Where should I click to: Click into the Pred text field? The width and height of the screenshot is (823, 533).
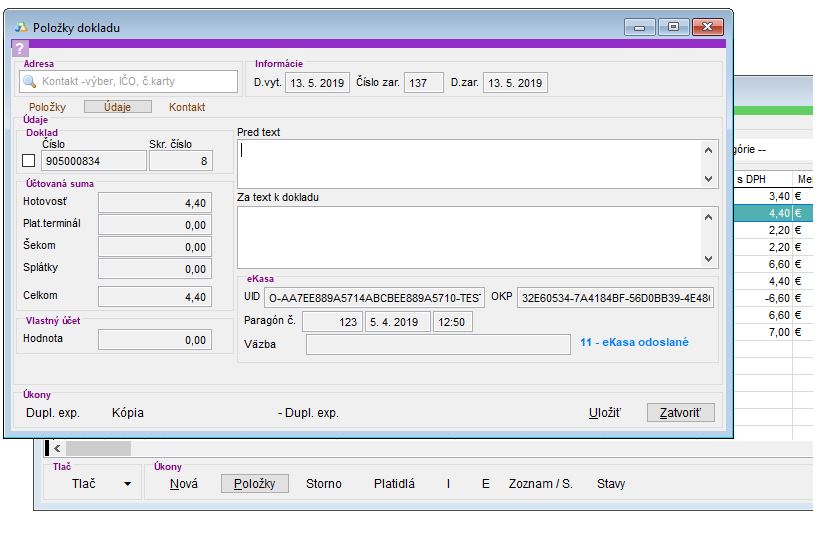[468, 163]
